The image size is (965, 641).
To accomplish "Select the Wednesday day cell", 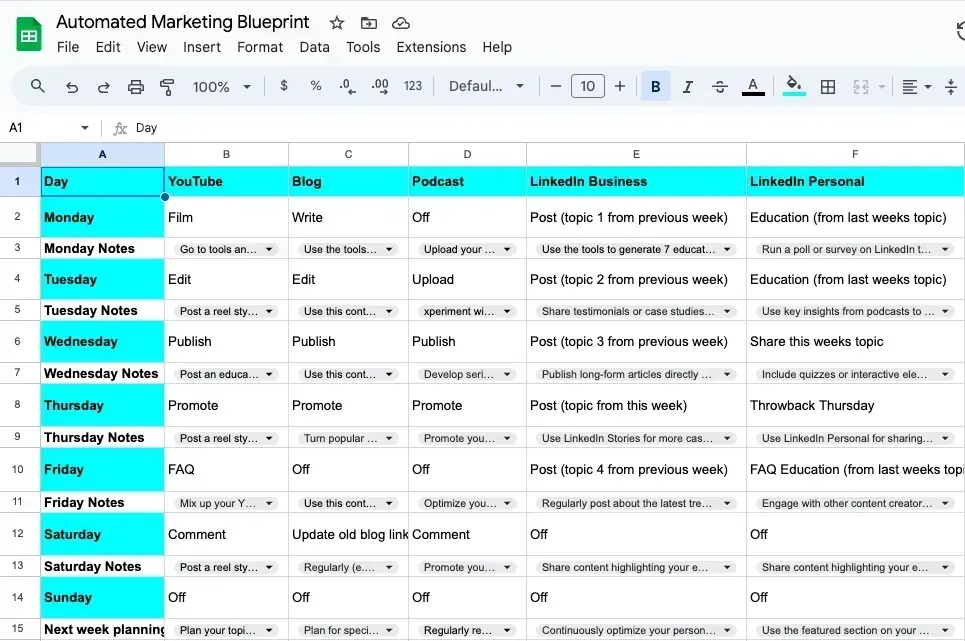I will tap(102, 341).
